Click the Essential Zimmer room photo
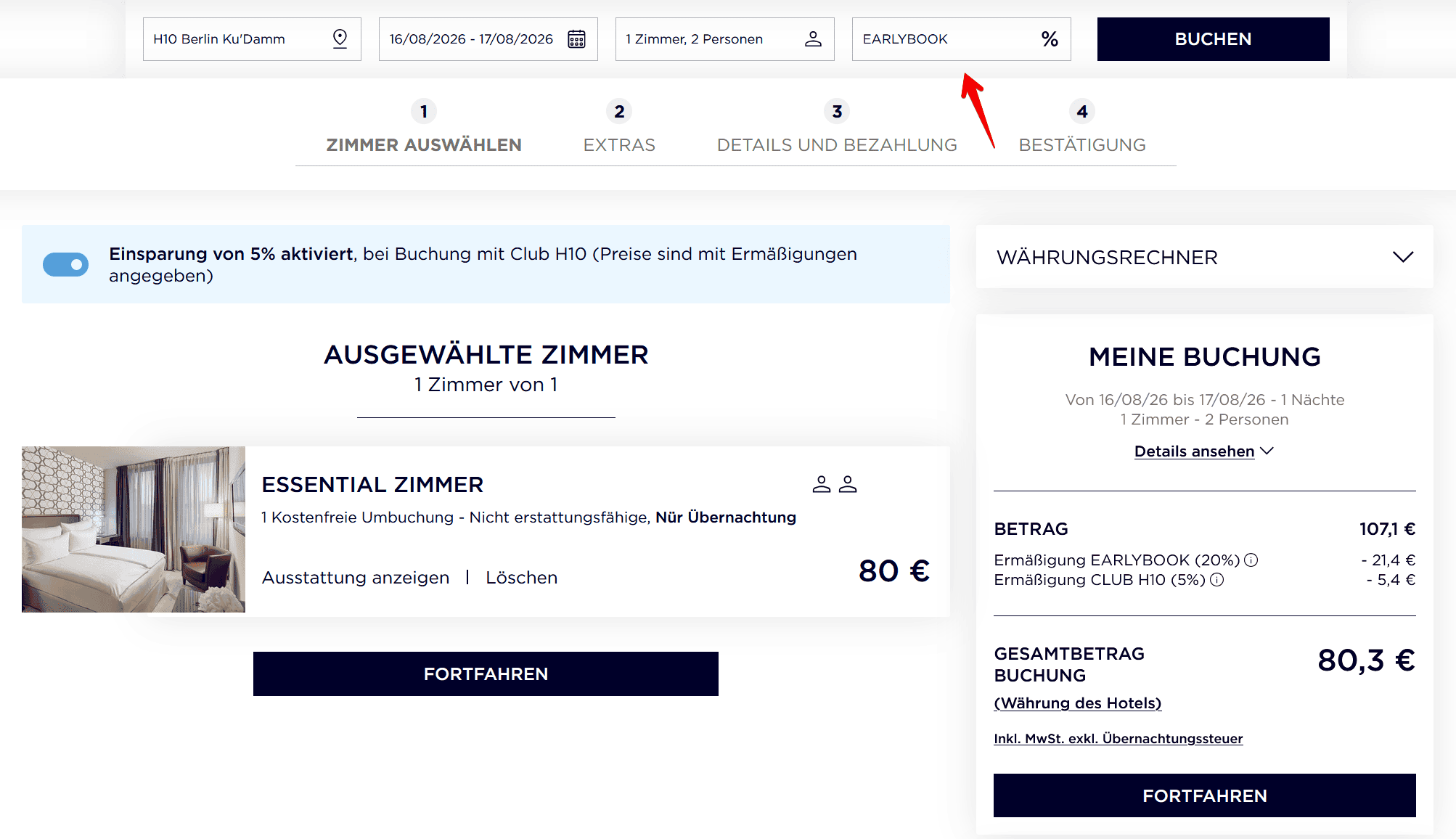The height and width of the screenshot is (839, 1456). coord(134,529)
